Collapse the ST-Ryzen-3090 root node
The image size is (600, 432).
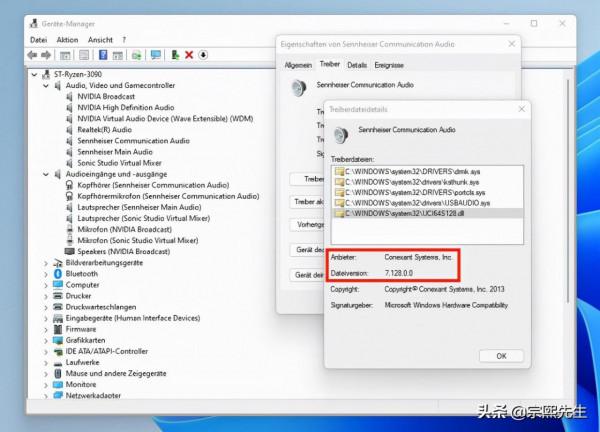point(34,74)
